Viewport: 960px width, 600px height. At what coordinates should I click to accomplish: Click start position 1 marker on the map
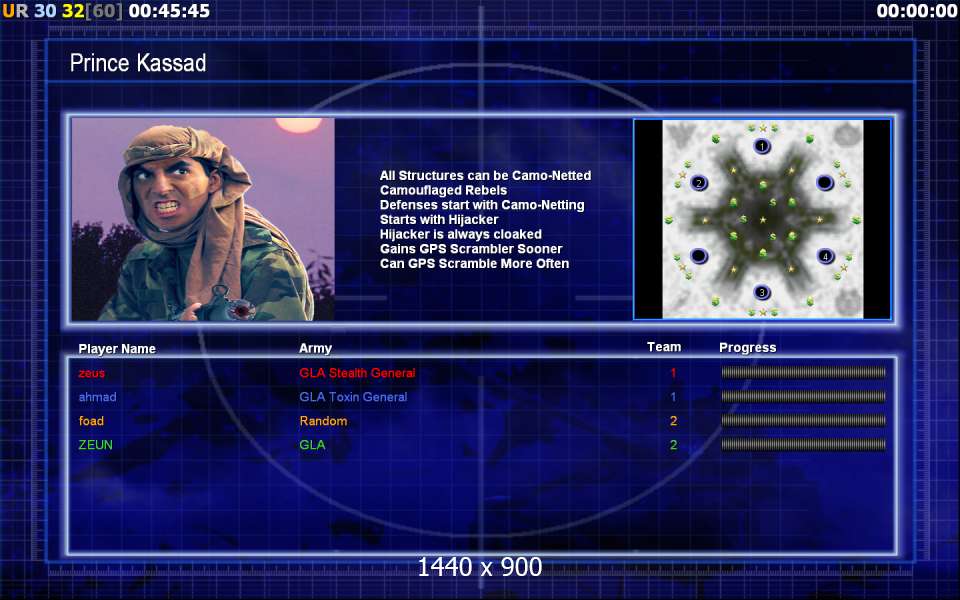pos(762,146)
